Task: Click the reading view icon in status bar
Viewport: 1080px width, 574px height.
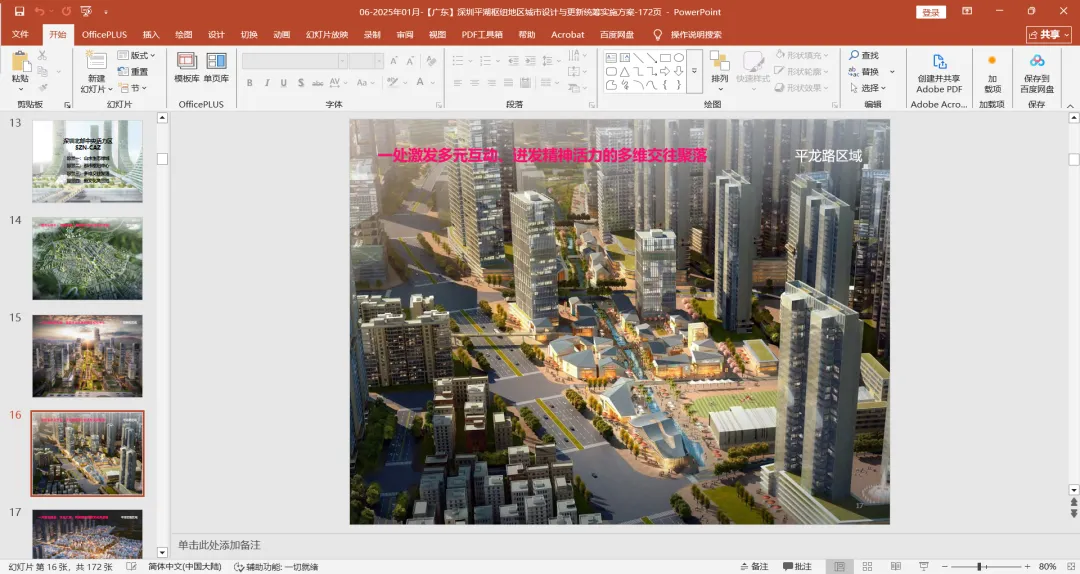Action: 895,566
